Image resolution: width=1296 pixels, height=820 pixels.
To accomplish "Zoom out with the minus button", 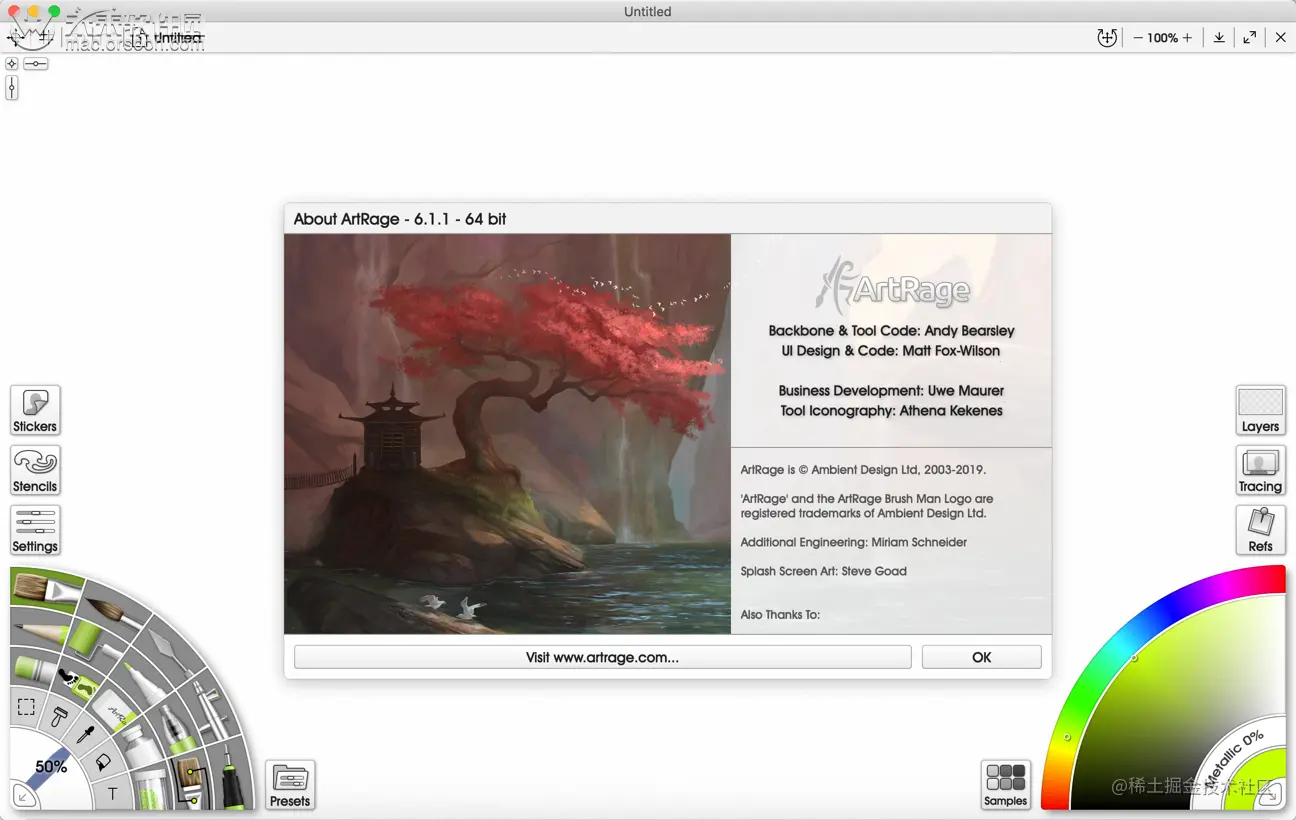I will pos(1138,38).
